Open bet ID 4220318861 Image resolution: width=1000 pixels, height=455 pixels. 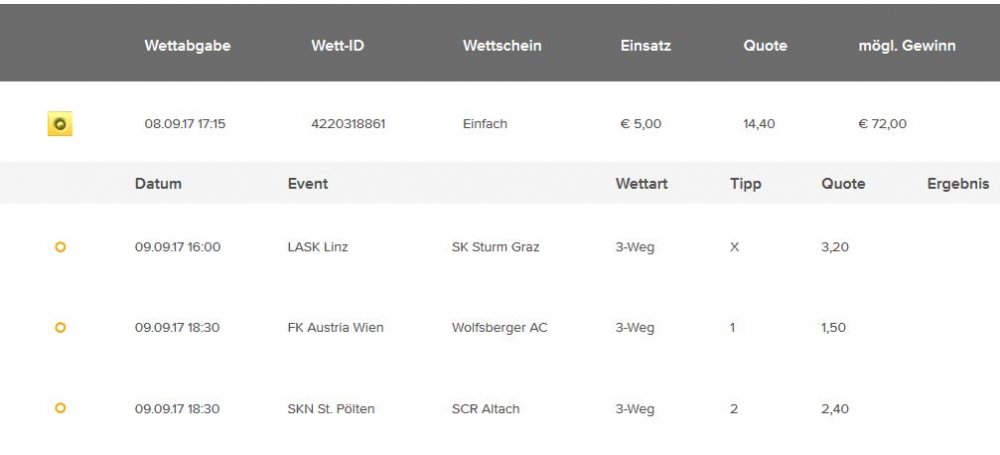pyautogui.click(x=348, y=124)
